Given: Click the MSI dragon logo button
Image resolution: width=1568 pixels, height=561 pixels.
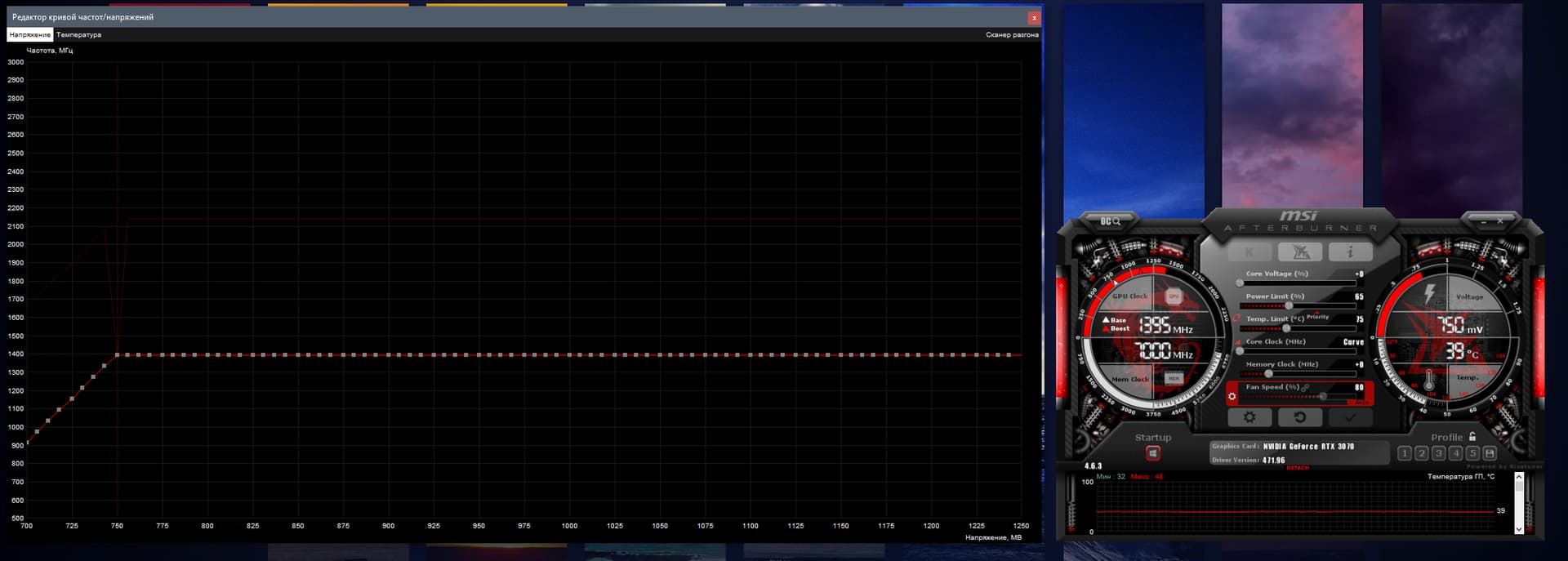Looking at the screenshot, I should 1299,252.
